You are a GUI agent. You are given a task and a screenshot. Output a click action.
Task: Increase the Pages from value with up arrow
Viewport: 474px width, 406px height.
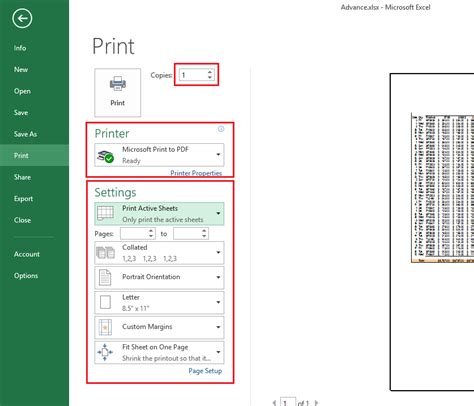(151, 231)
